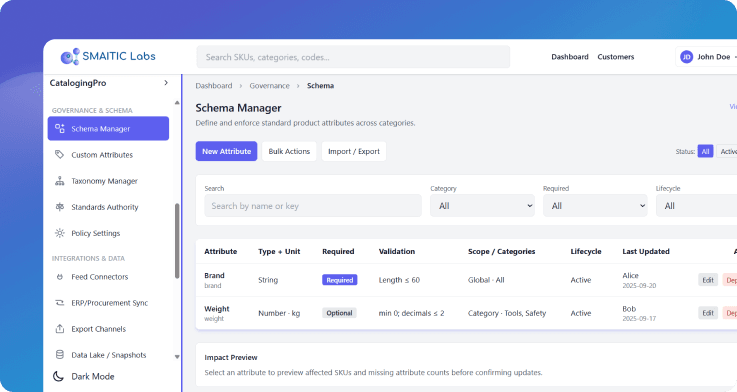Open the Required filter dropdown
The image size is (737, 392).
(x=595, y=205)
